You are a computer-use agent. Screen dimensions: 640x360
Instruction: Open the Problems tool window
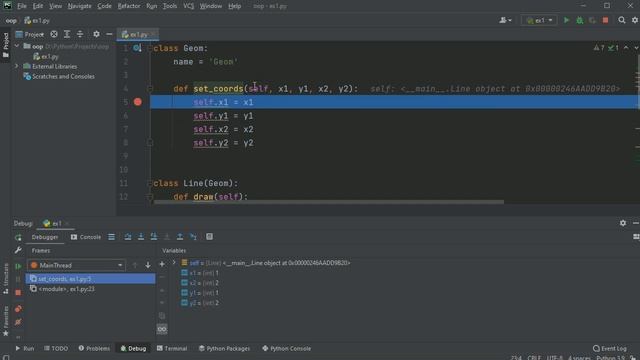tap(94, 348)
